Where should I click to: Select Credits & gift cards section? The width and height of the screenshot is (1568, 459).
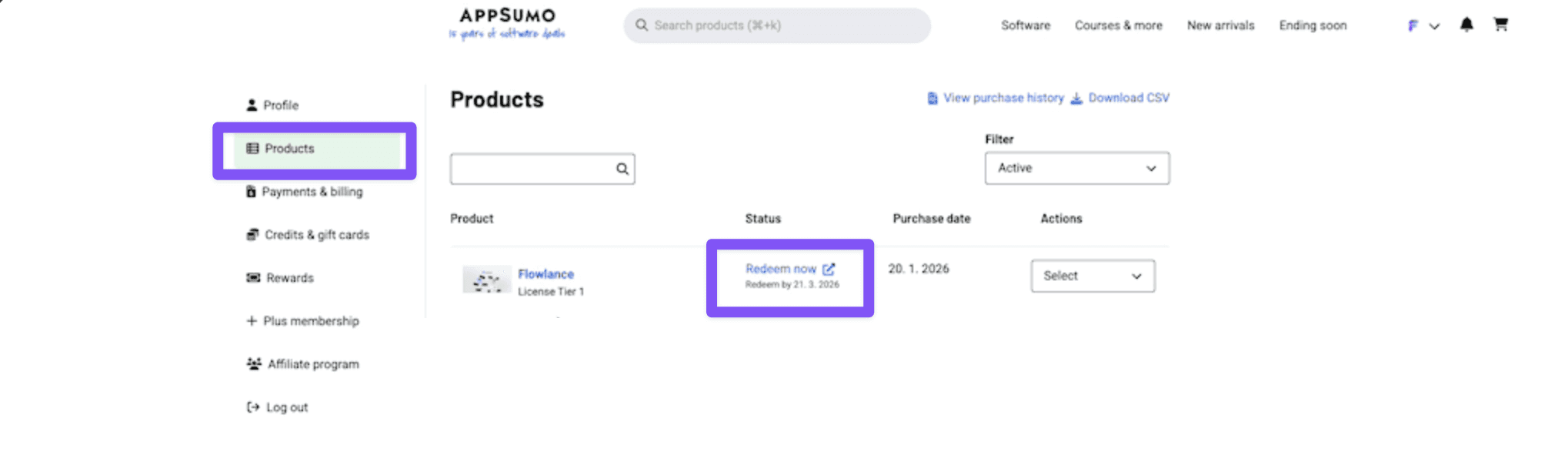tap(316, 235)
